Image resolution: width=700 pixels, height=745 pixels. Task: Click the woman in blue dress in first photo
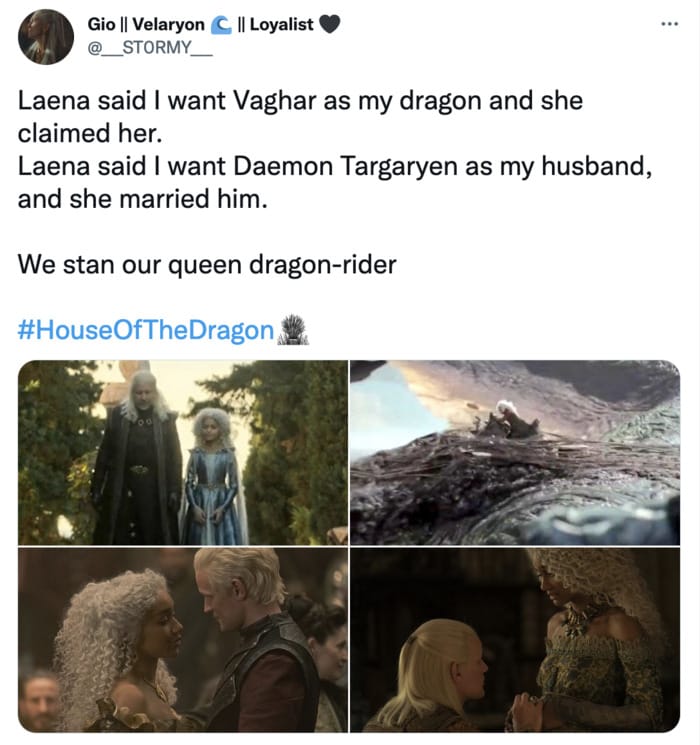212,477
